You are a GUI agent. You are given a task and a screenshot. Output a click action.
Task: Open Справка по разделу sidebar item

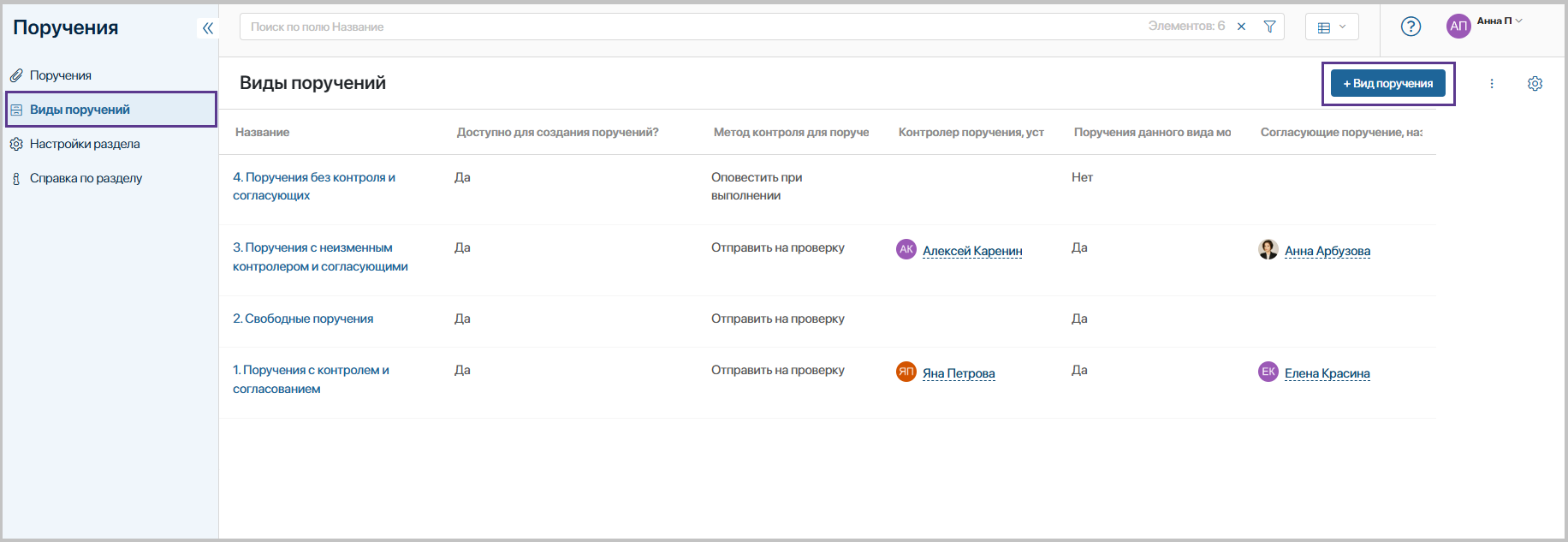[x=86, y=178]
